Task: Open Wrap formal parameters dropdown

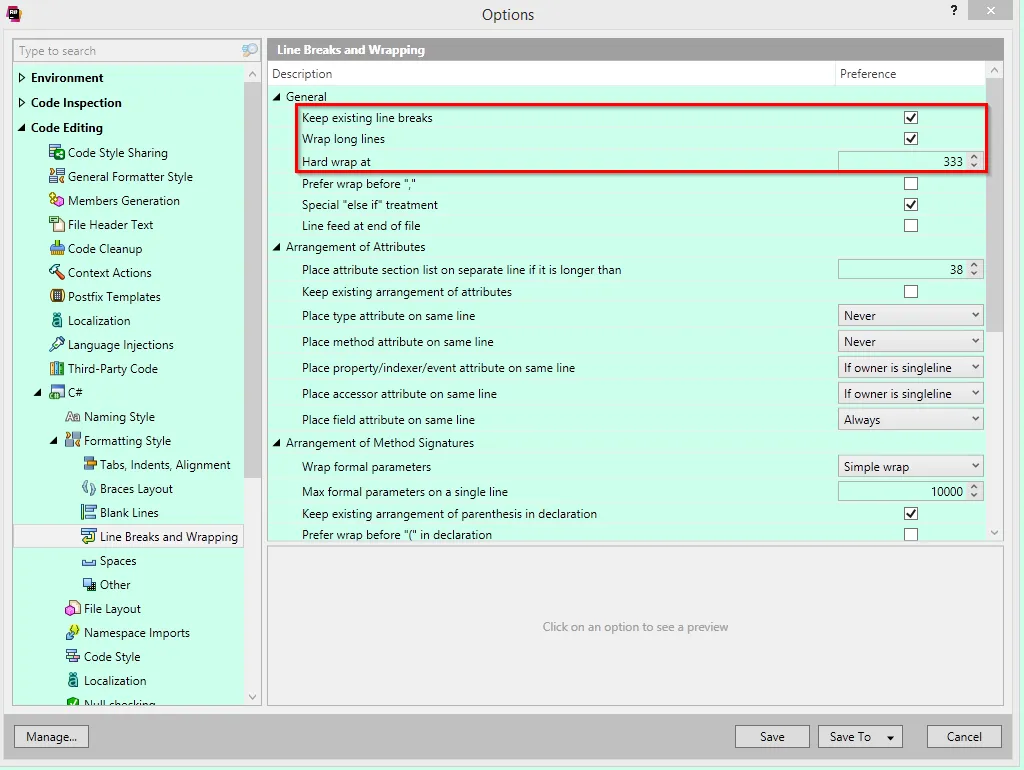Action: tap(910, 466)
